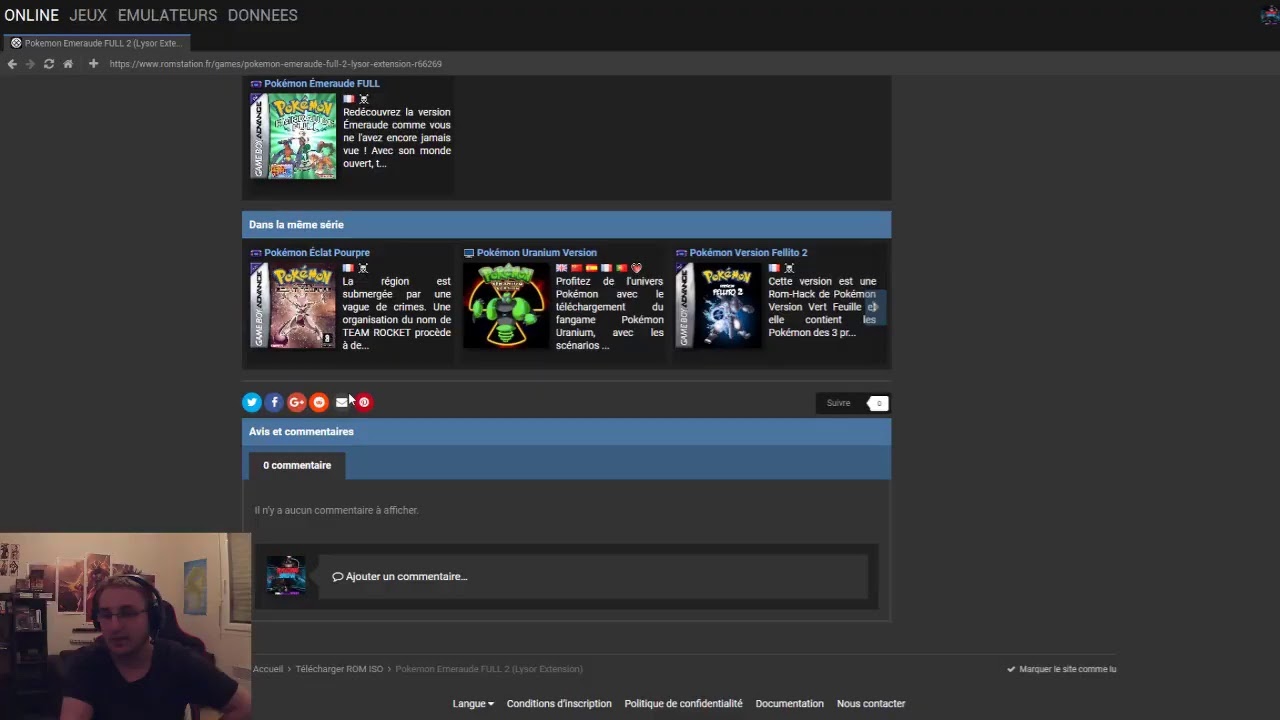Click the Suivre follow button
This screenshot has width=1280, height=720.
pos(839,403)
